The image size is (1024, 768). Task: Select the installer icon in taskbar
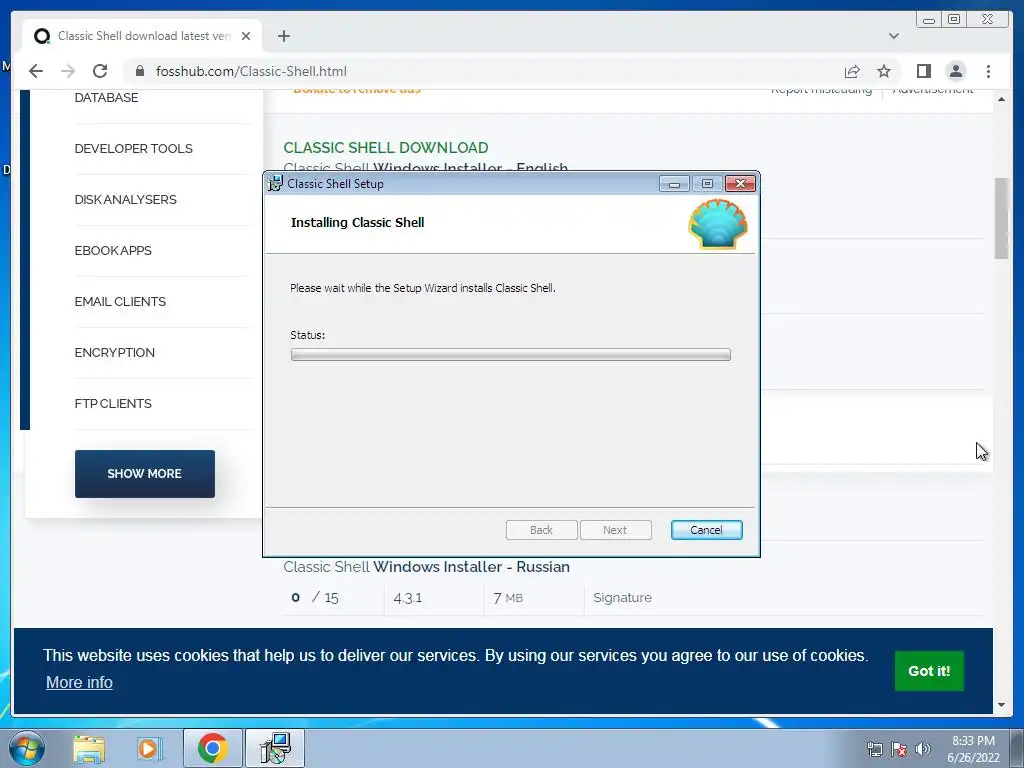[x=275, y=748]
